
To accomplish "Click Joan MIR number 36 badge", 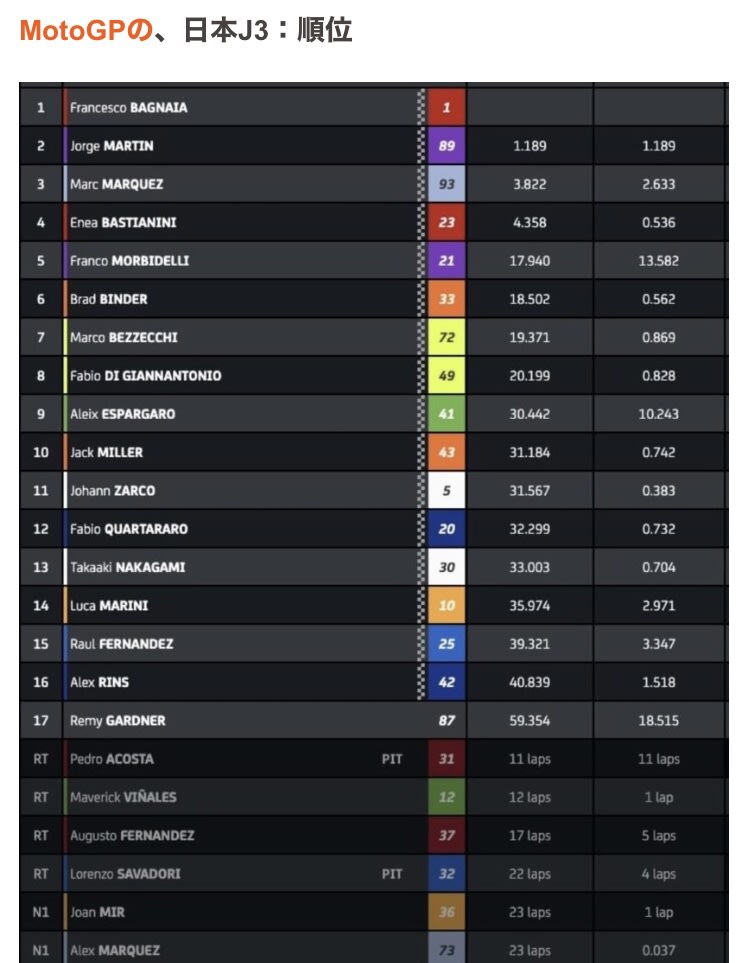I will [x=446, y=912].
